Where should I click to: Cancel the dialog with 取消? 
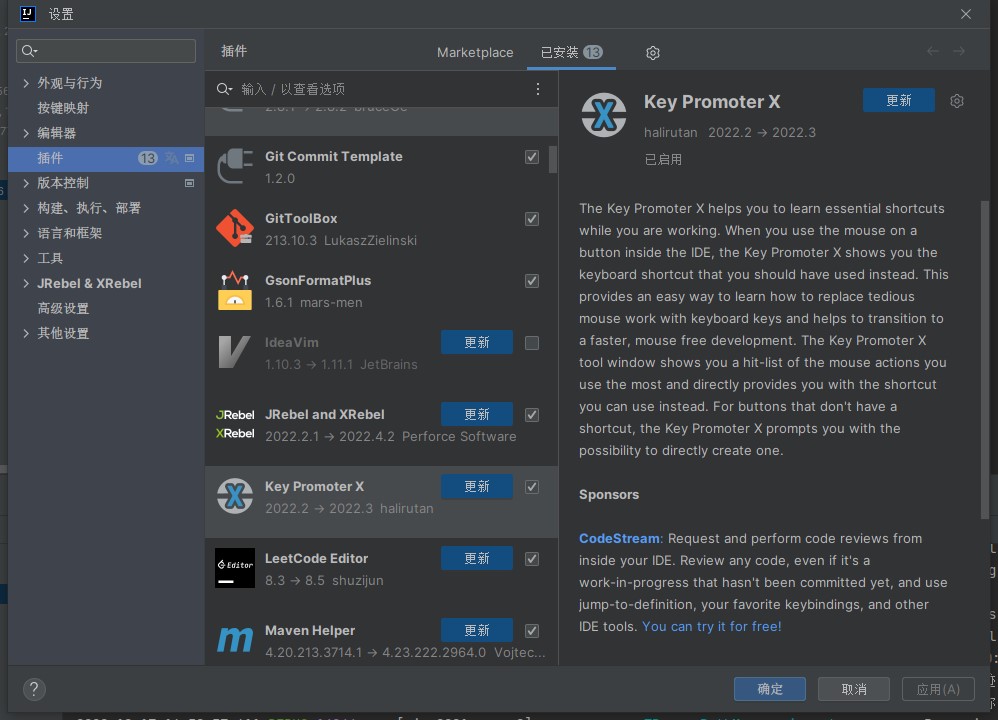(854, 689)
